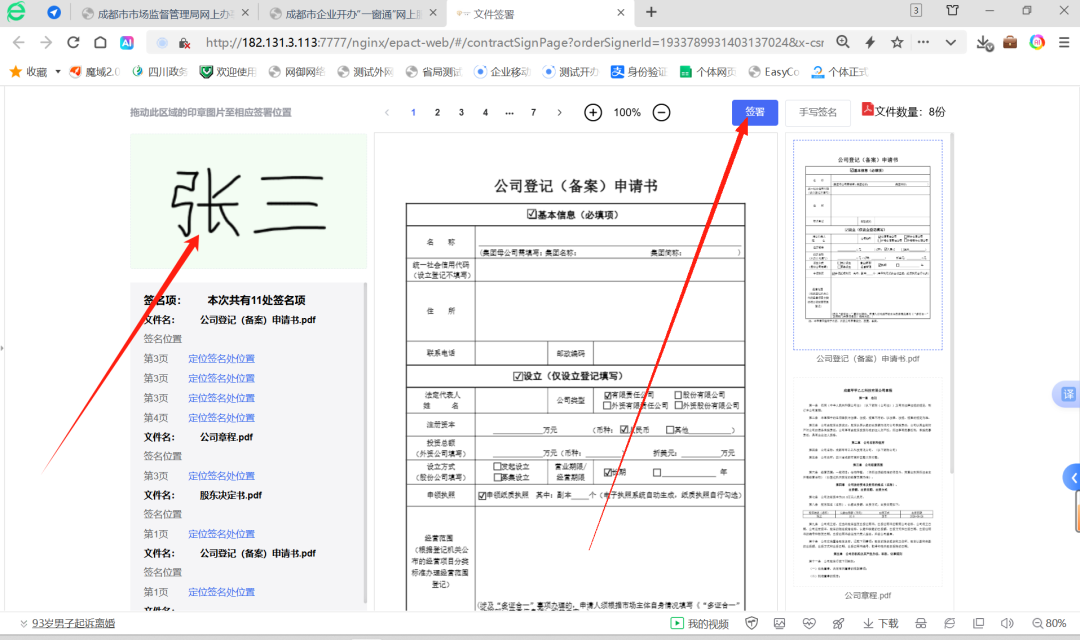Click the 手写签名 button
The image size is (1080, 640).
tap(818, 112)
